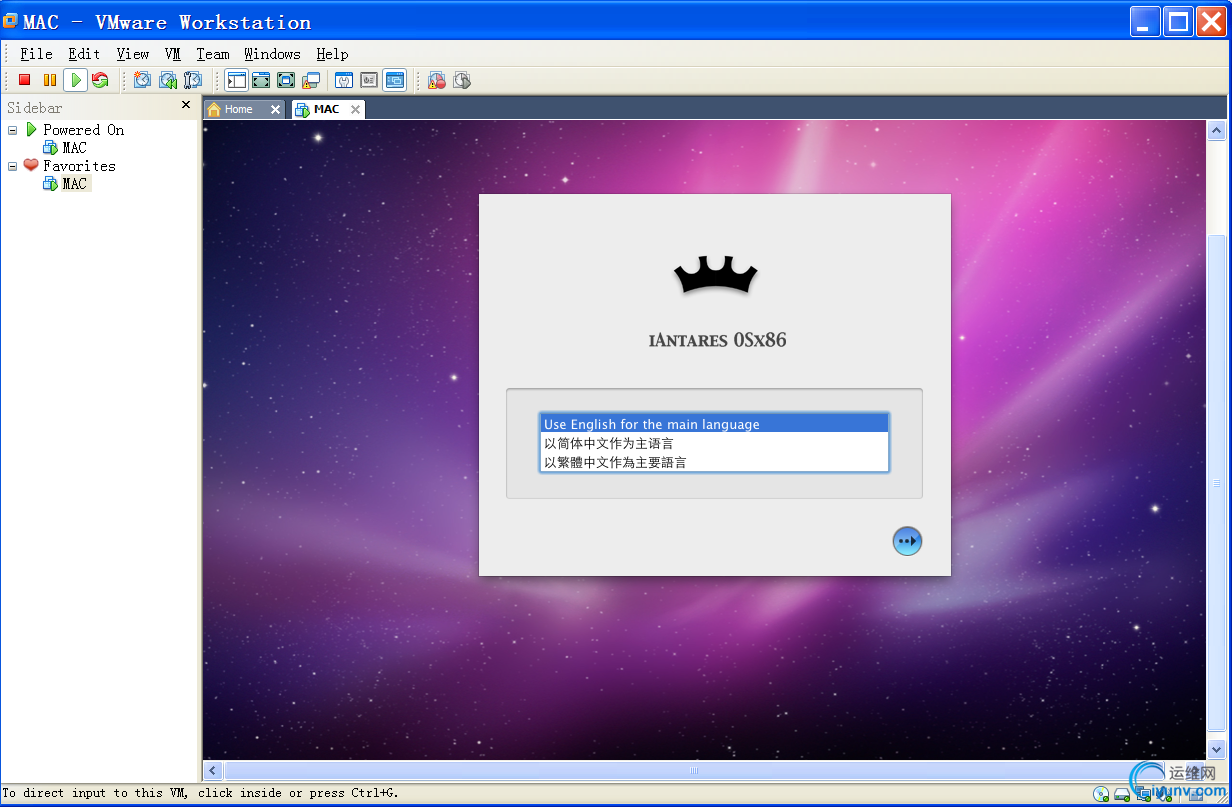Collapse the Powered On tree group
The width and height of the screenshot is (1232, 807).
click(x=12, y=130)
